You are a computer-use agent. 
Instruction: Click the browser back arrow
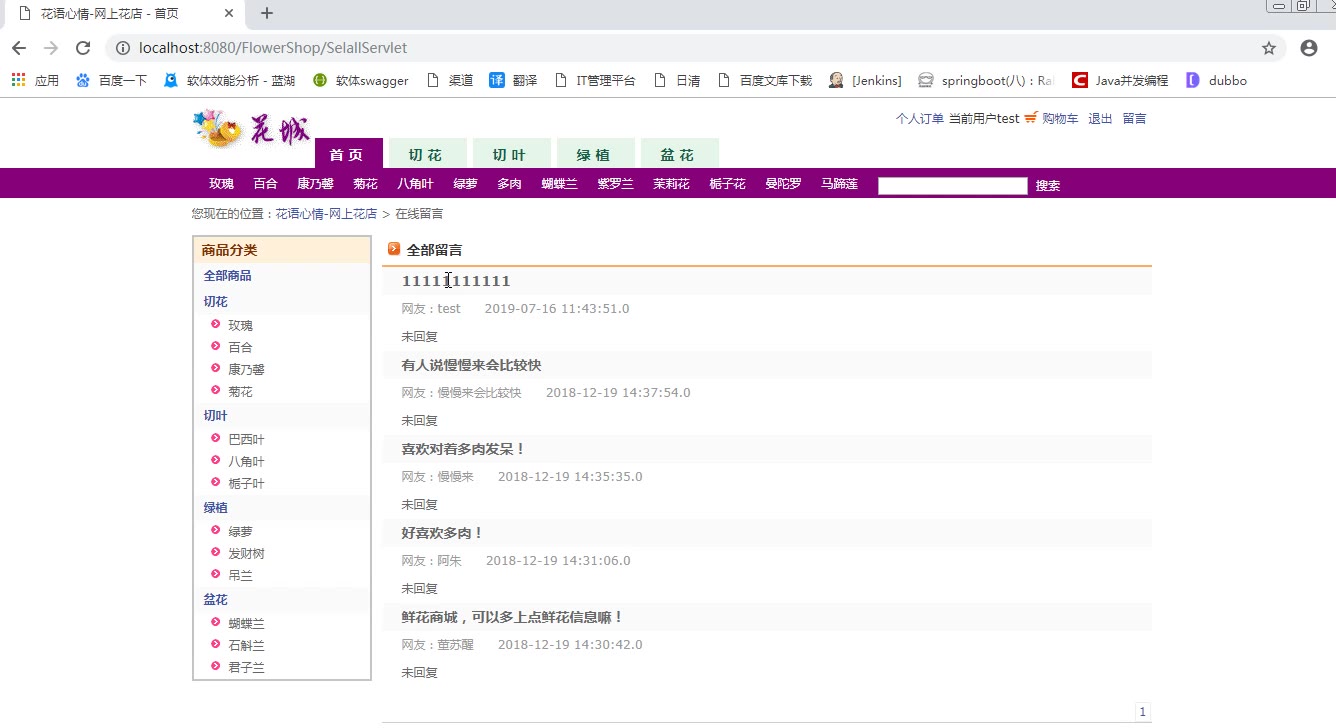(19, 48)
